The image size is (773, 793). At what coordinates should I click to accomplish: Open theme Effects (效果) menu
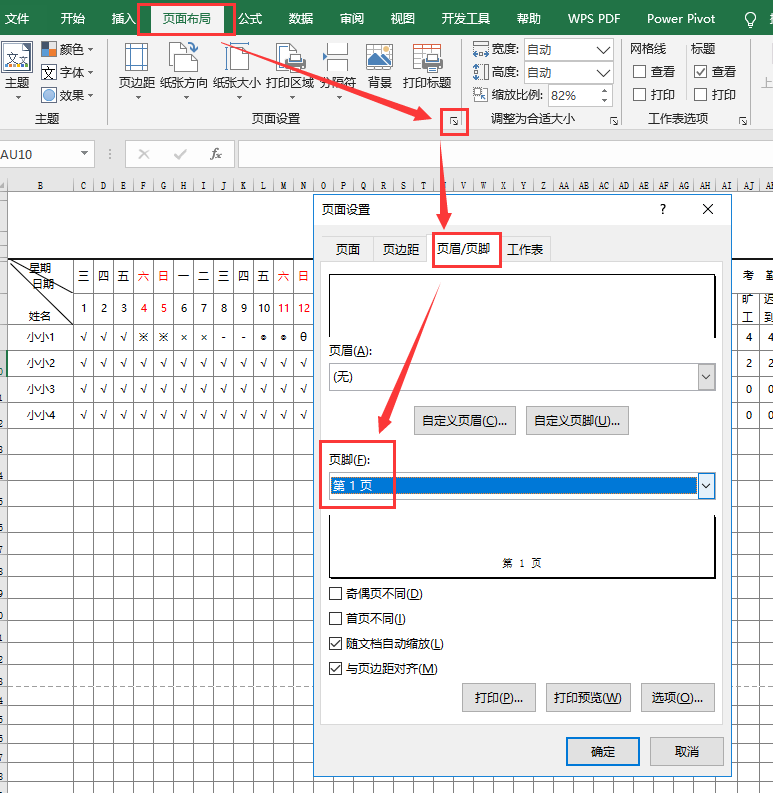(67, 95)
